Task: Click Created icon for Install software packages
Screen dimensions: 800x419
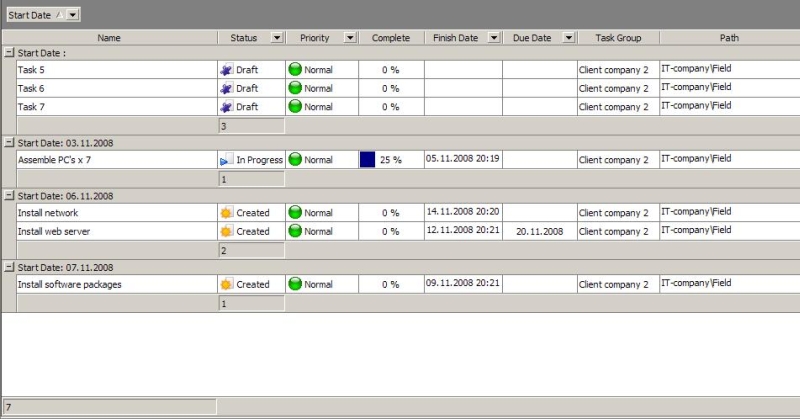Action: [226, 284]
